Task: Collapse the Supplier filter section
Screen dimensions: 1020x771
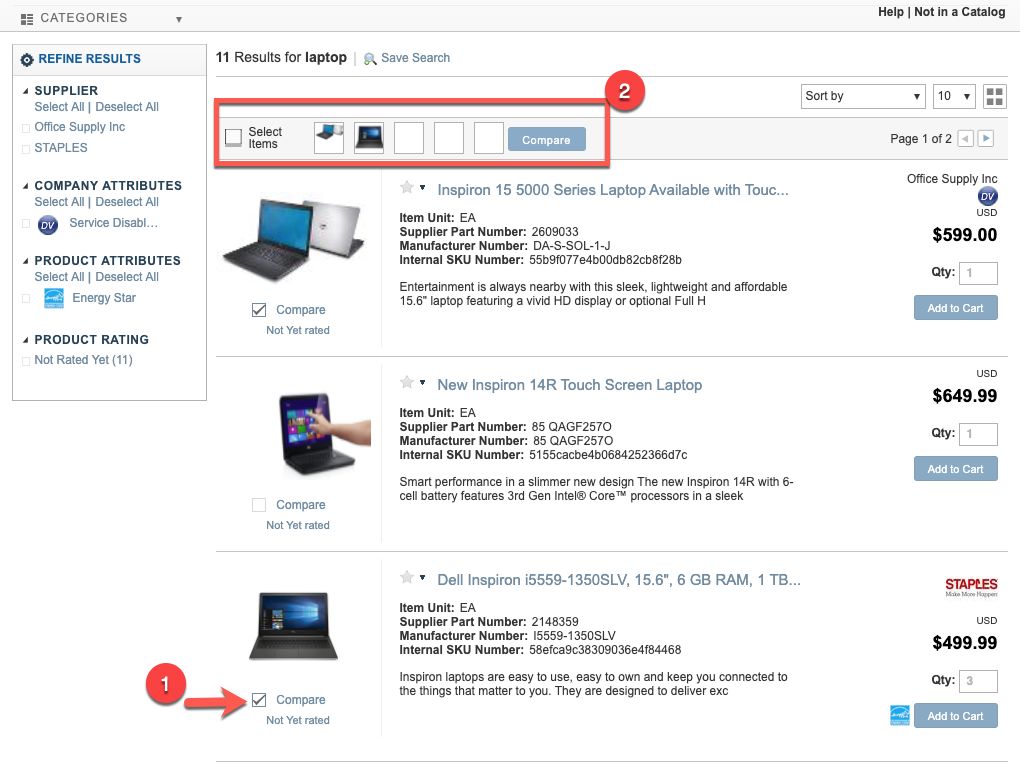Action: click(x=26, y=91)
